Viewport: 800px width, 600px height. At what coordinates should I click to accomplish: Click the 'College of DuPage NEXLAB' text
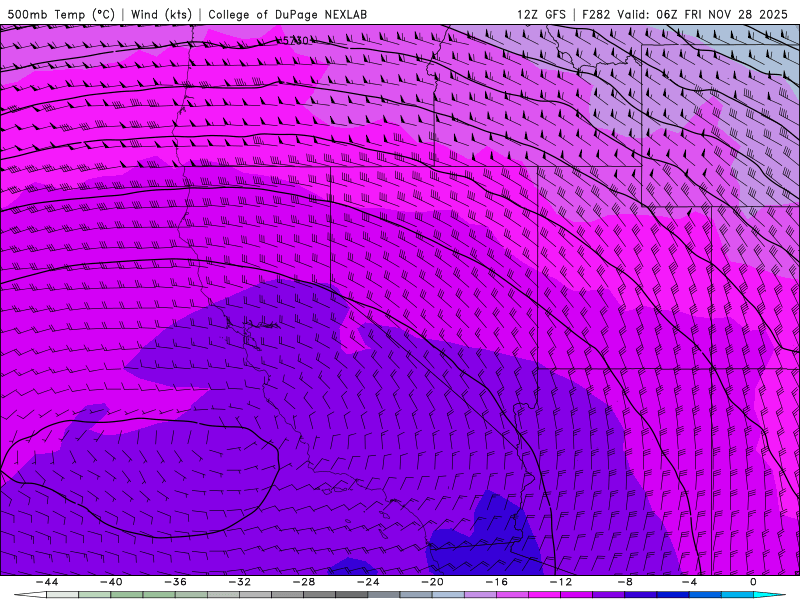(287, 14)
